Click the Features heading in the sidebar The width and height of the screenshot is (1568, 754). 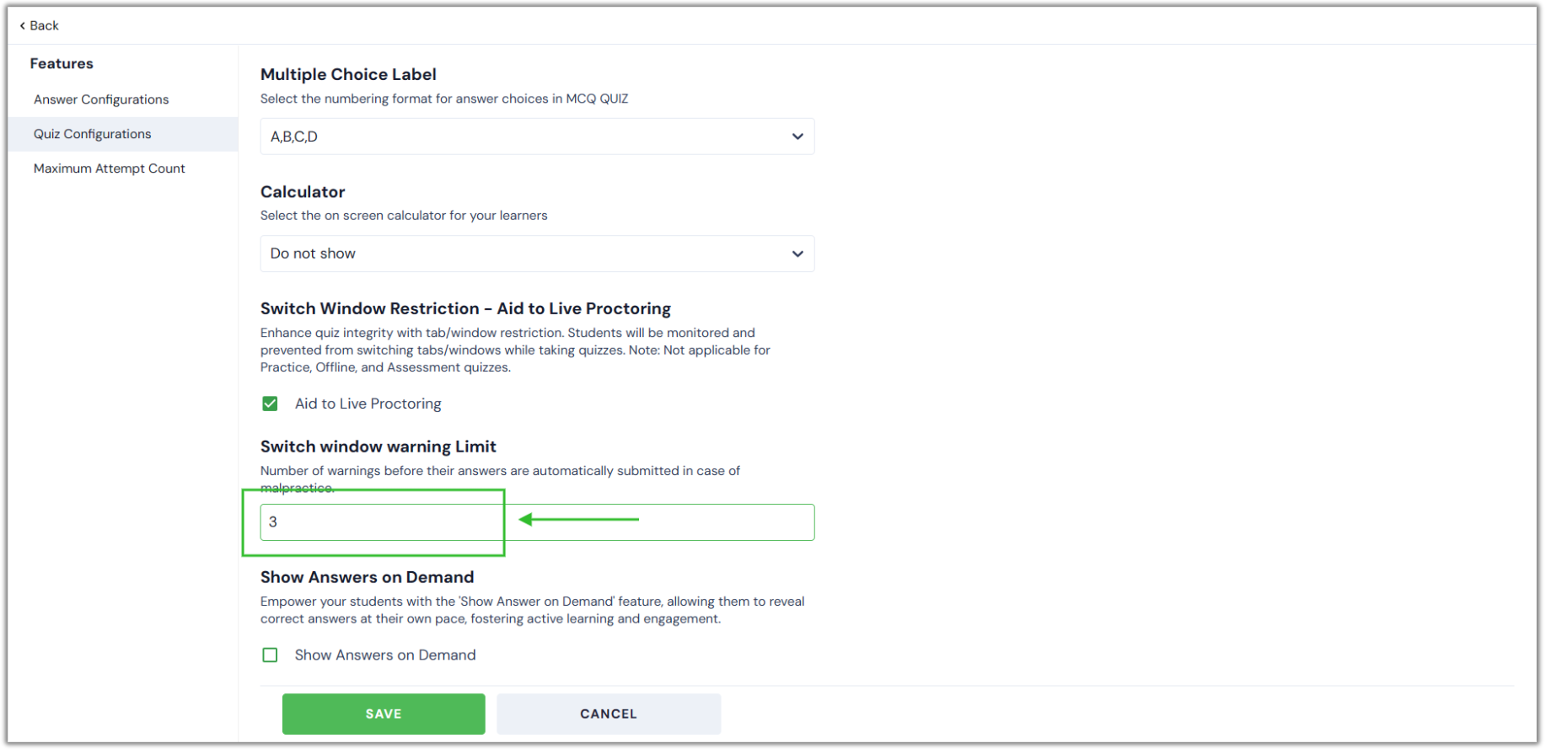point(62,62)
